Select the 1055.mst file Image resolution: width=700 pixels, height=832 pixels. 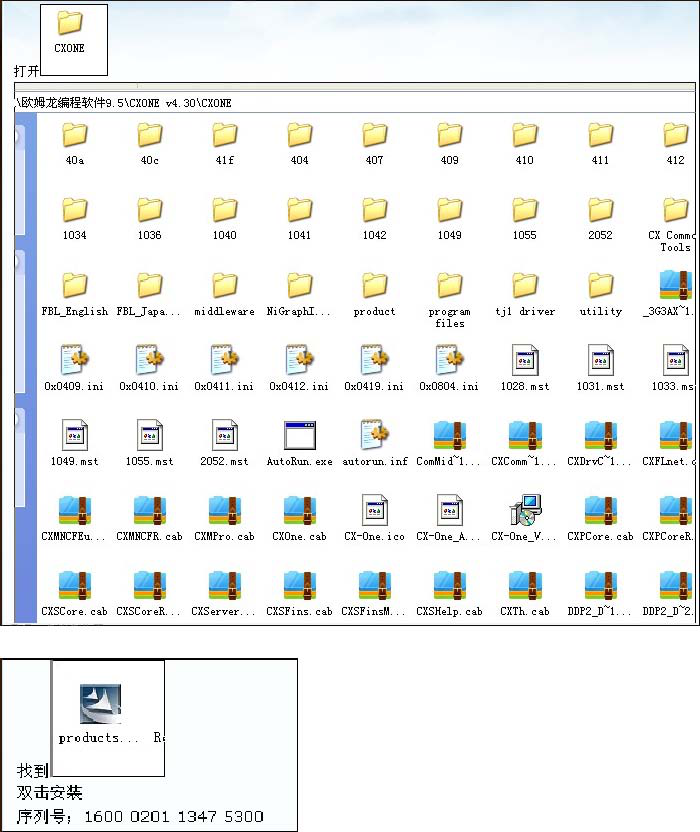(x=150, y=443)
